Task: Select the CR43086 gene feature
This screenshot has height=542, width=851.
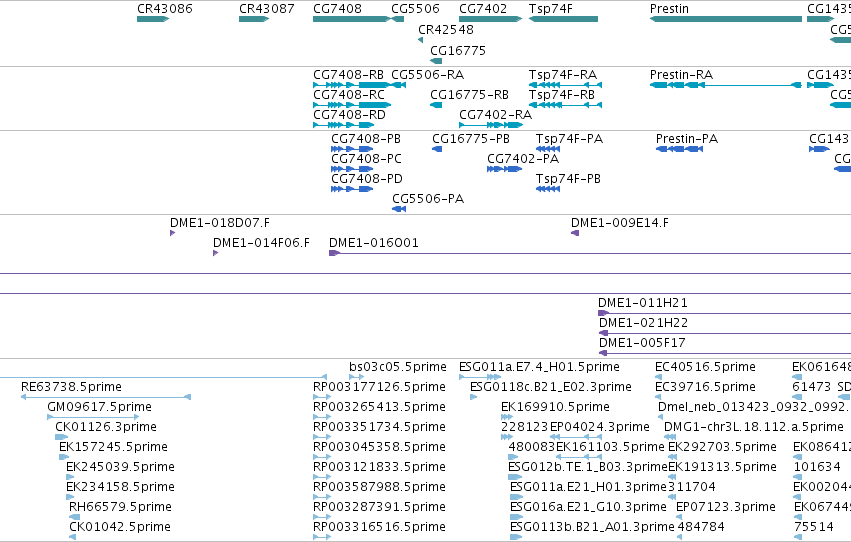Action: tap(153, 19)
